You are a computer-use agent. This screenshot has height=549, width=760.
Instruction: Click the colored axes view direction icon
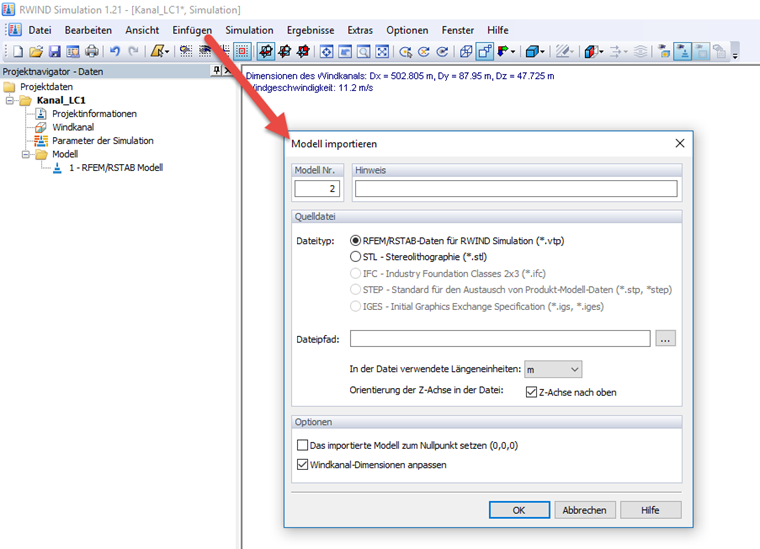503,51
